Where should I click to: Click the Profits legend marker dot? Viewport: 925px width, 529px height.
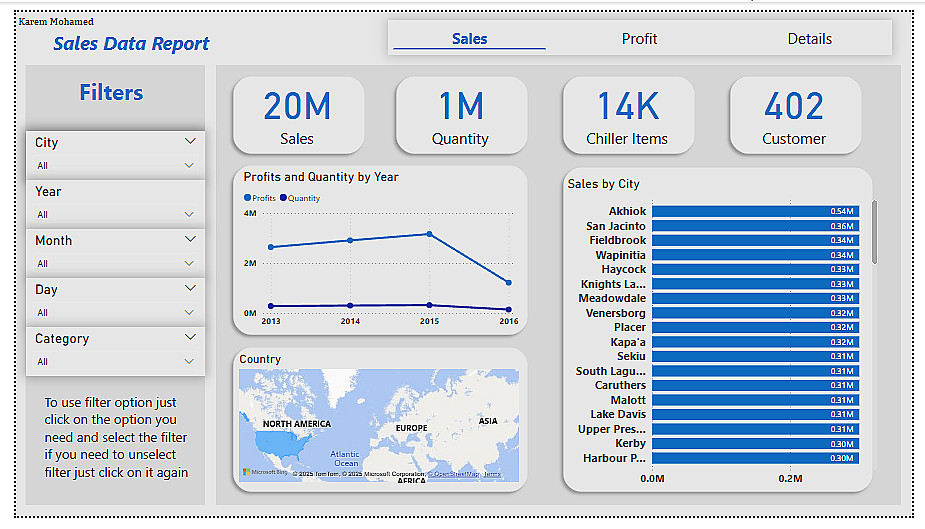tap(247, 198)
